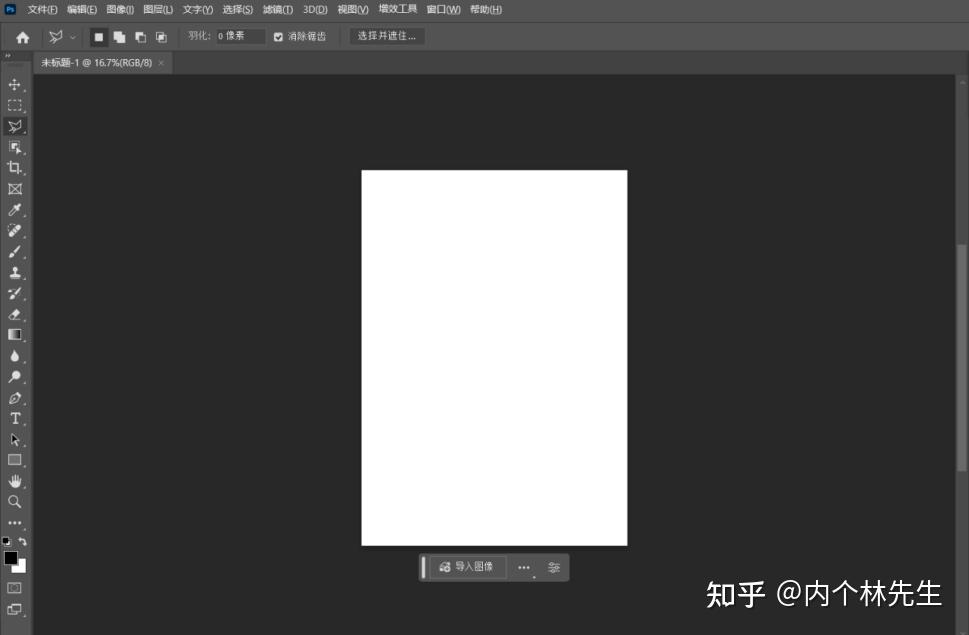
Task: Open the 增效工具 menu
Action: pos(398,9)
